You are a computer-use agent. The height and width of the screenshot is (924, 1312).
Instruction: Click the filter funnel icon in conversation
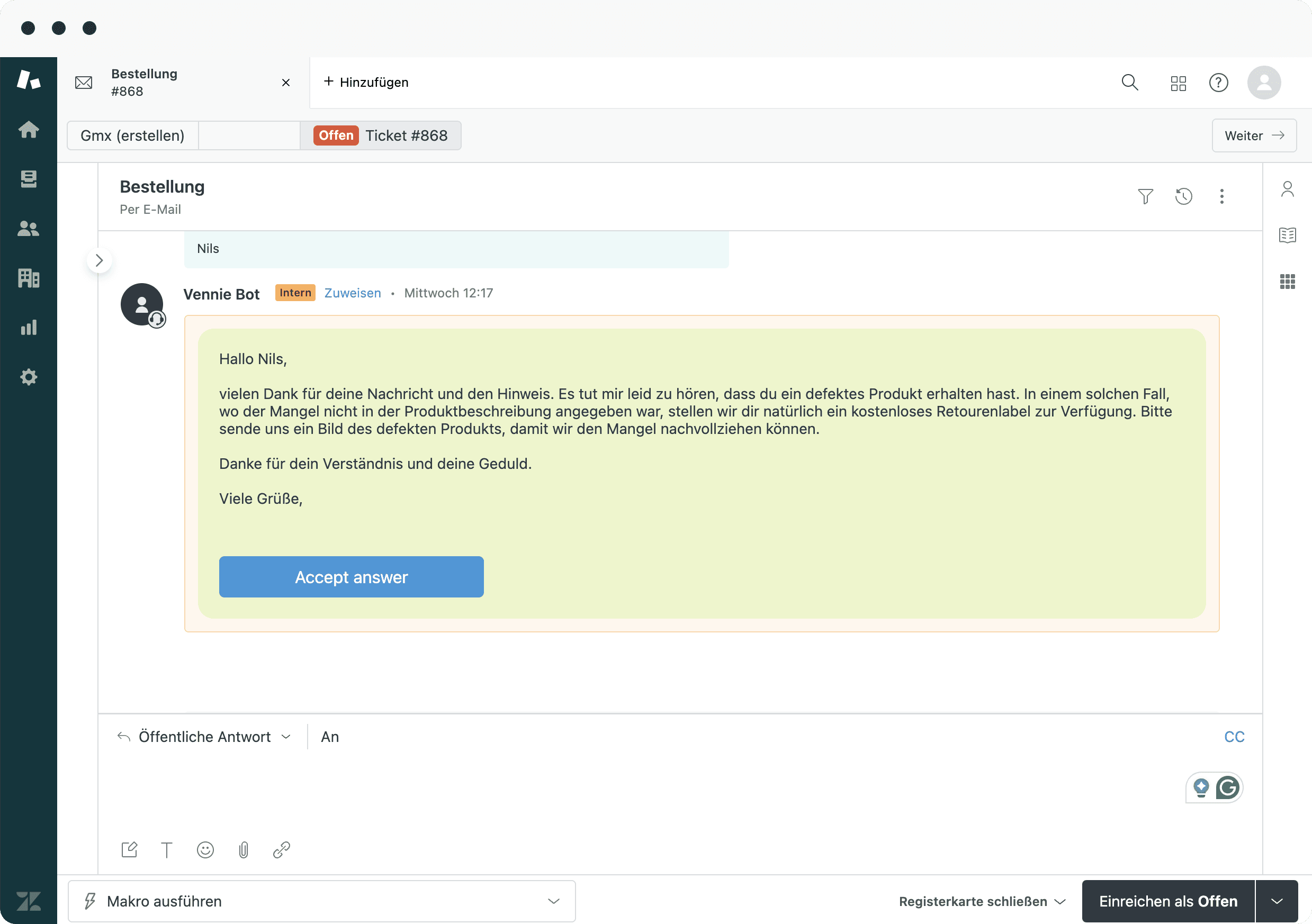pyautogui.click(x=1145, y=196)
